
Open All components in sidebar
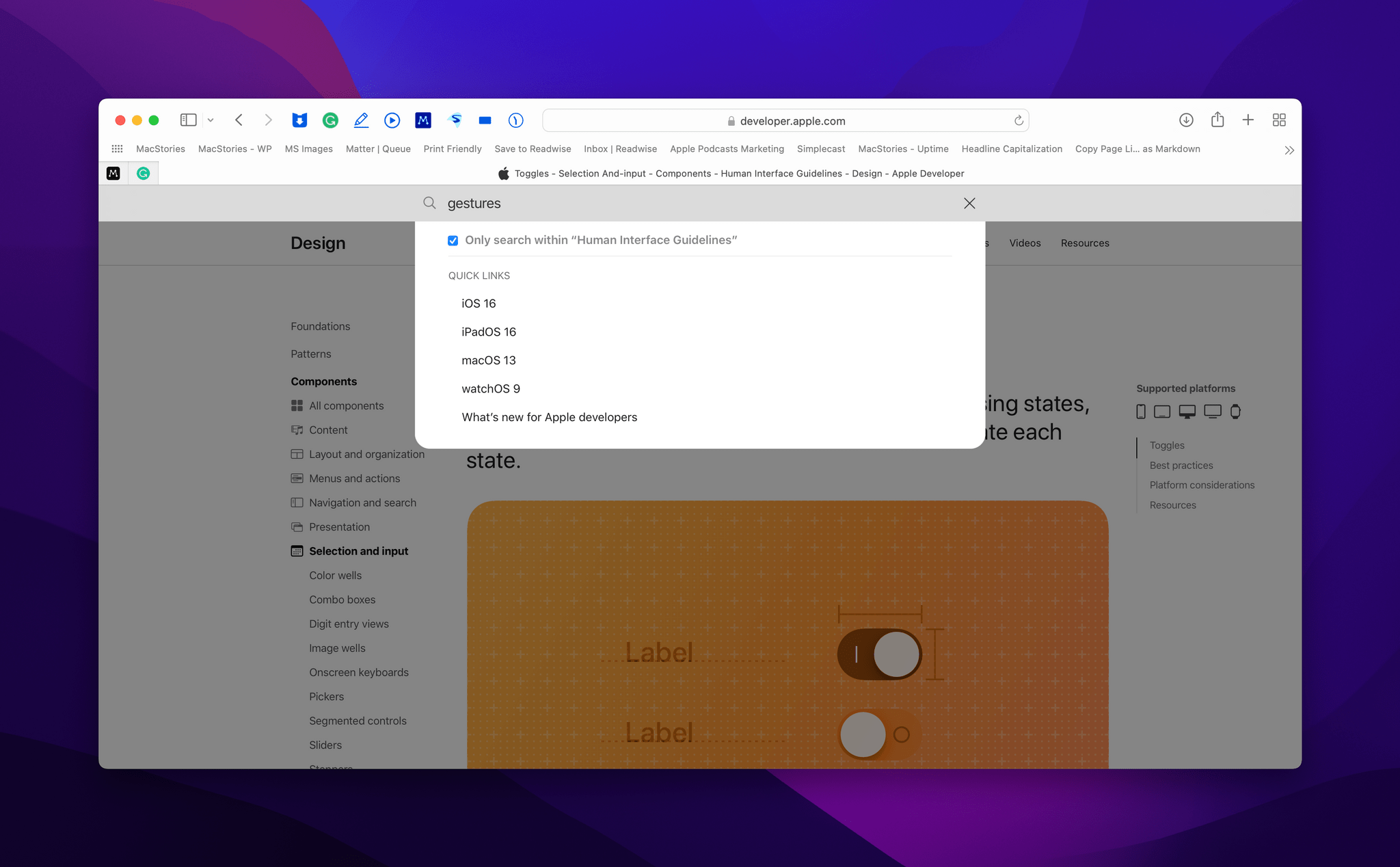pyautogui.click(x=347, y=406)
